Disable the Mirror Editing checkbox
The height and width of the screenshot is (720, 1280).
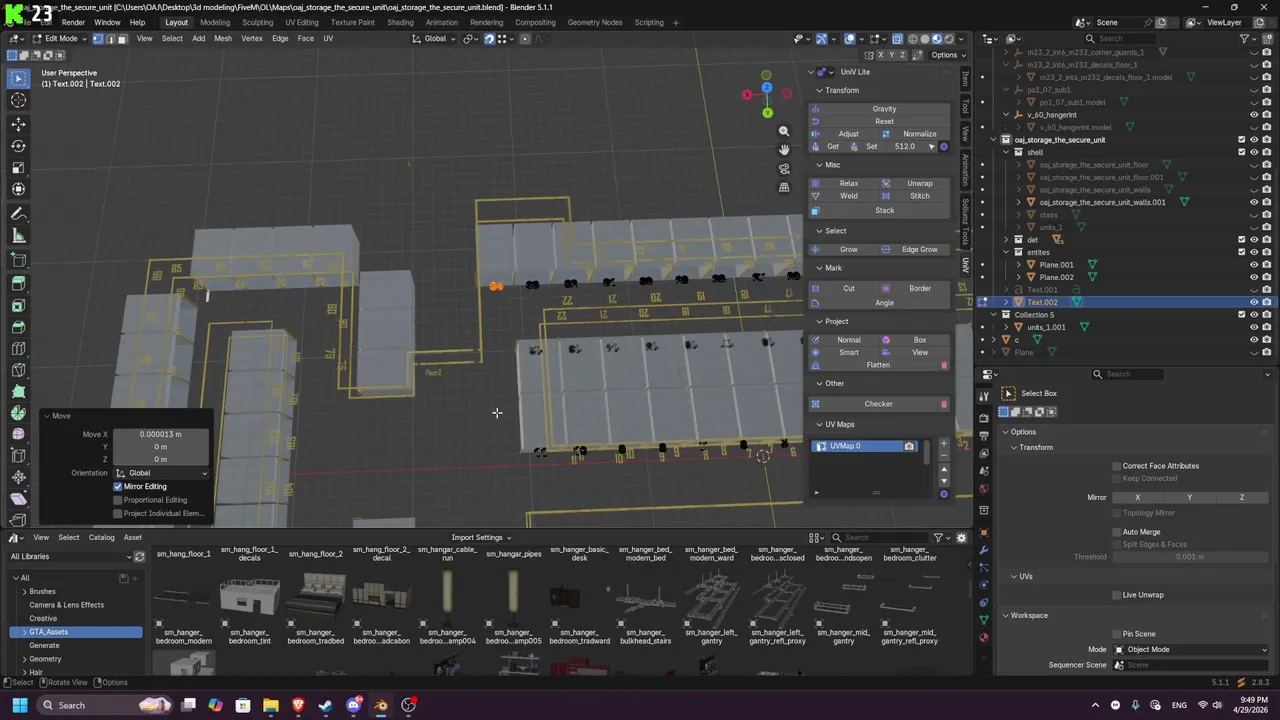118,486
